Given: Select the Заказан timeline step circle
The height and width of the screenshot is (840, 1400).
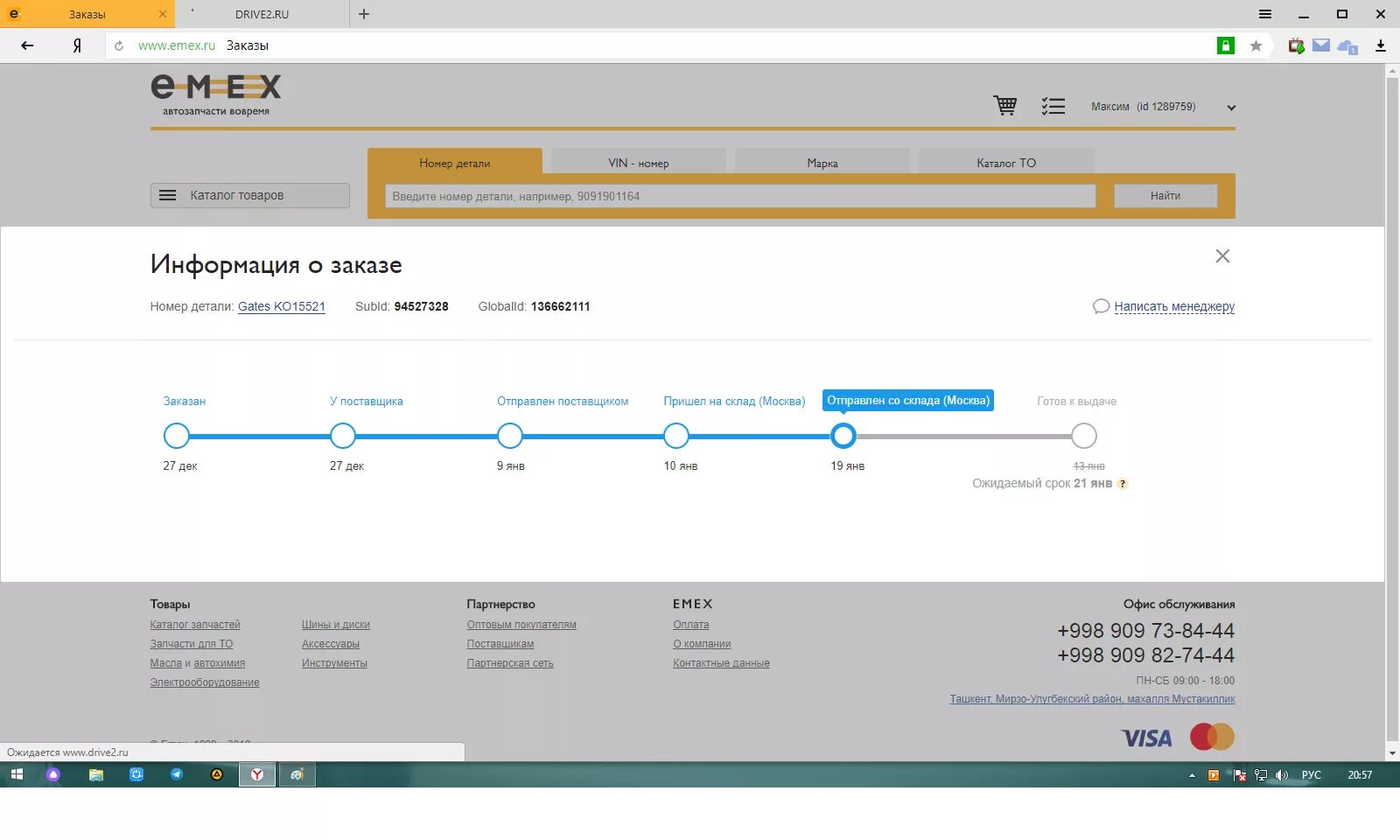Looking at the screenshot, I should (x=177, y=436).
